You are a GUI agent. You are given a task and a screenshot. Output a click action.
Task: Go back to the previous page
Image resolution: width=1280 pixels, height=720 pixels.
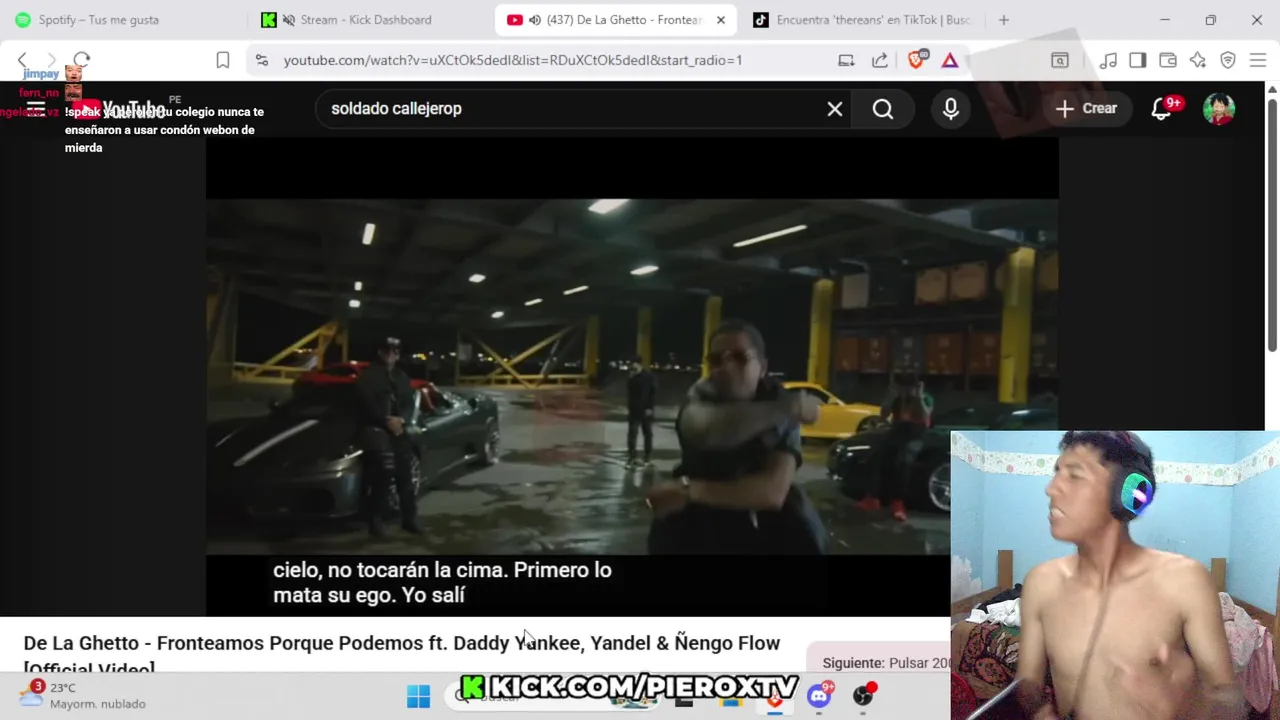click(x=23, y=60)
